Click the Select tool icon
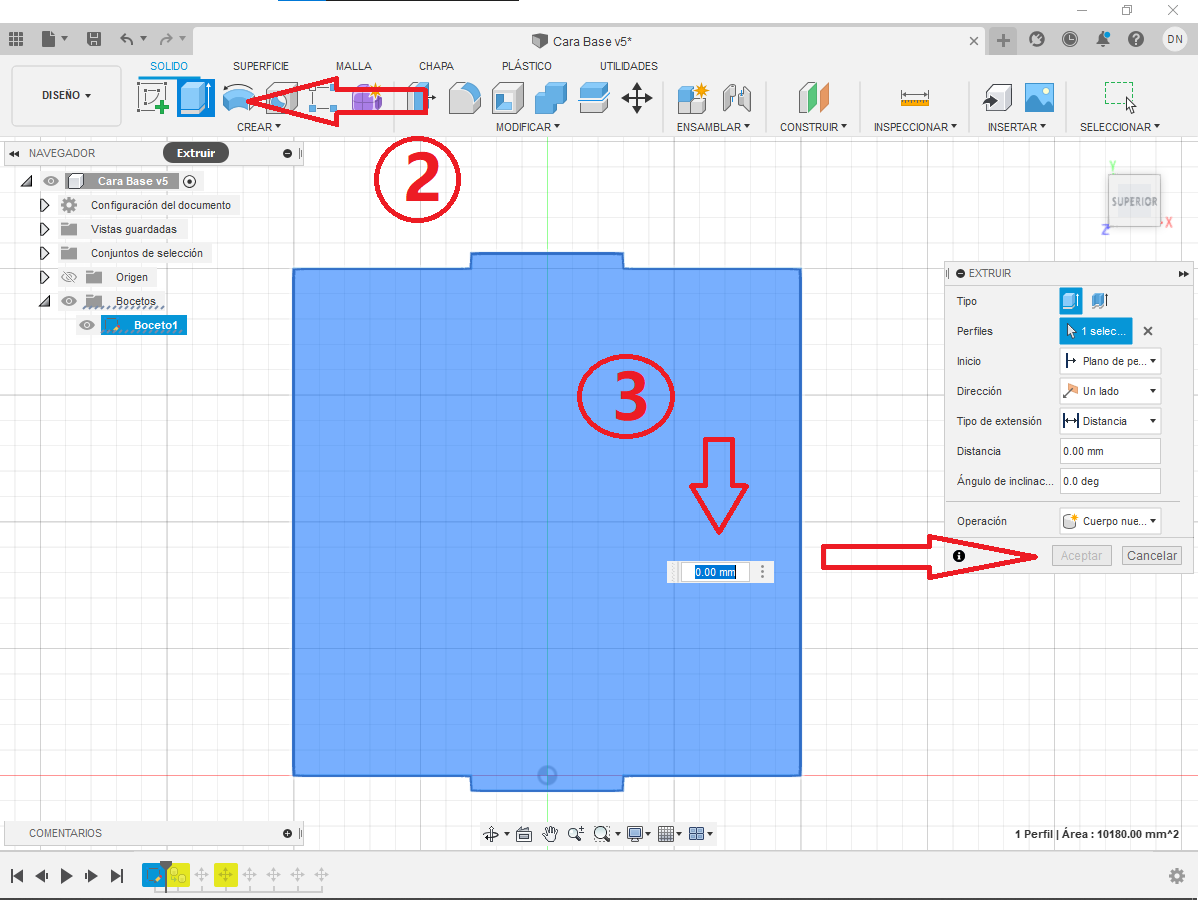 click(1120, 98)
